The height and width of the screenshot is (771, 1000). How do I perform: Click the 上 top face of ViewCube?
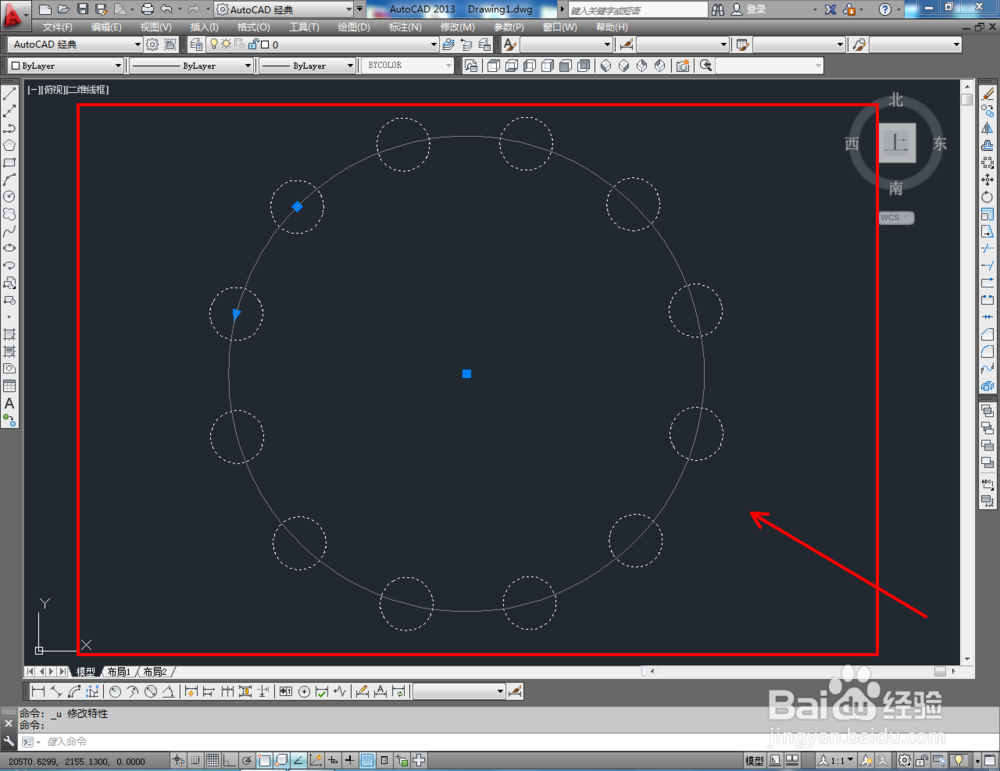(x=897, y=143)
